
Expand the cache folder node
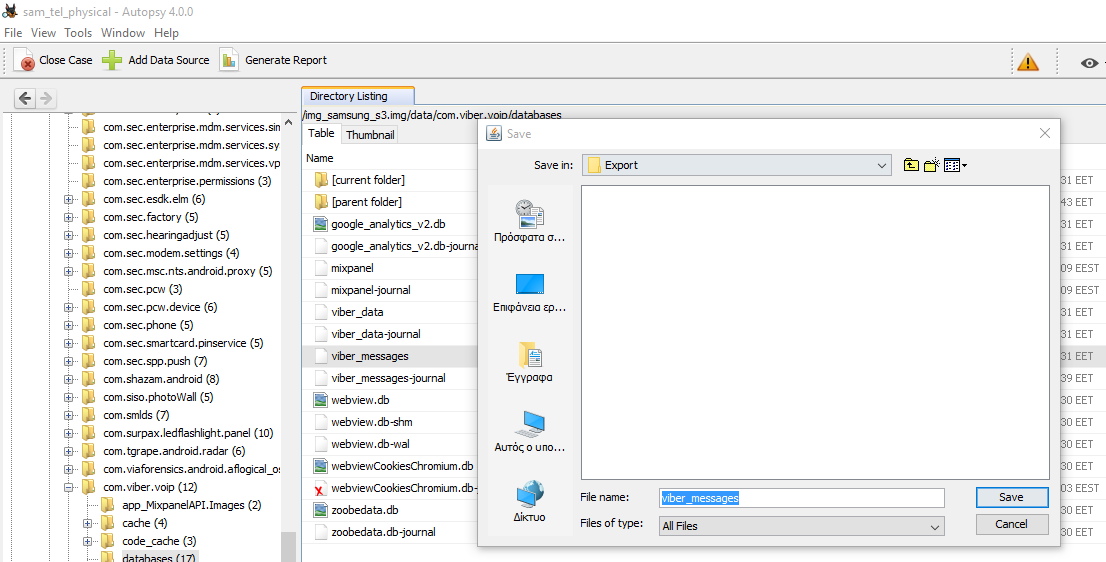click(87, 523)
